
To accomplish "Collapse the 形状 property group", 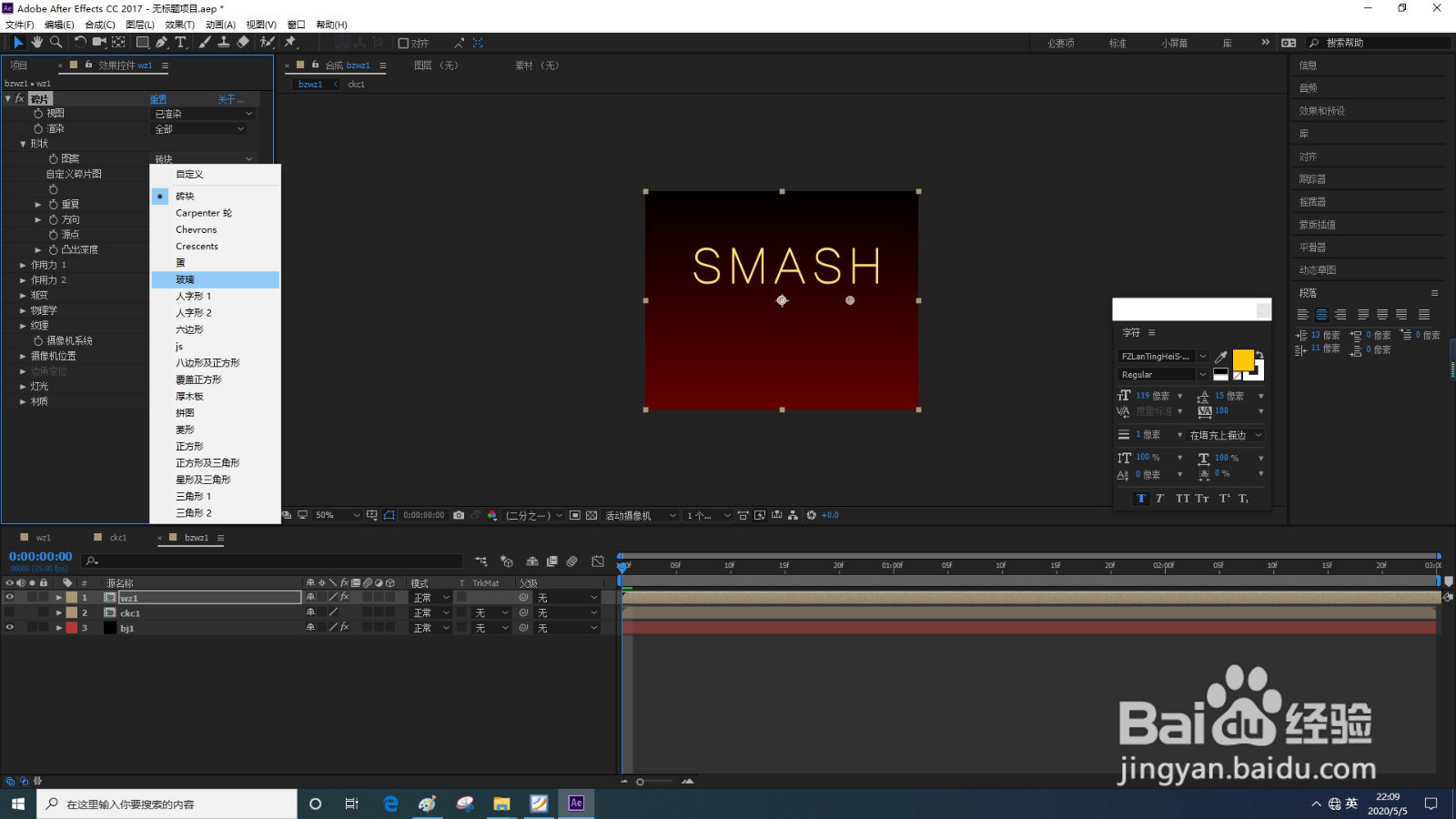I will (23, 144).
